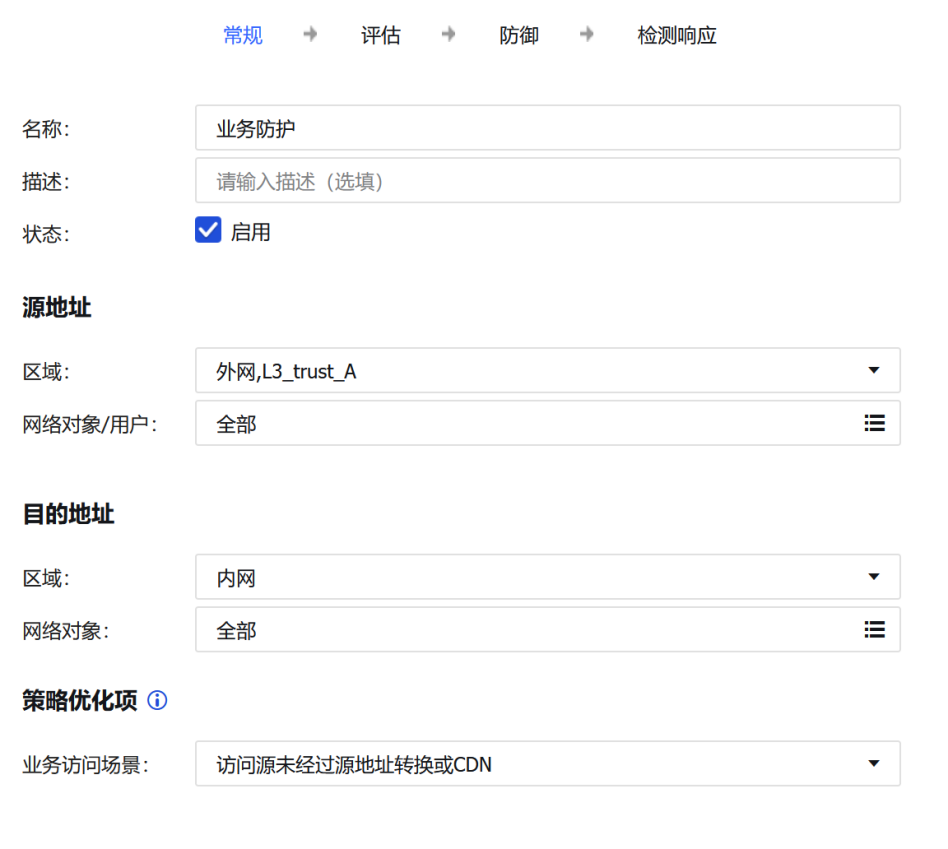Switch to the 评估 step tab

(x=381, y=36)
